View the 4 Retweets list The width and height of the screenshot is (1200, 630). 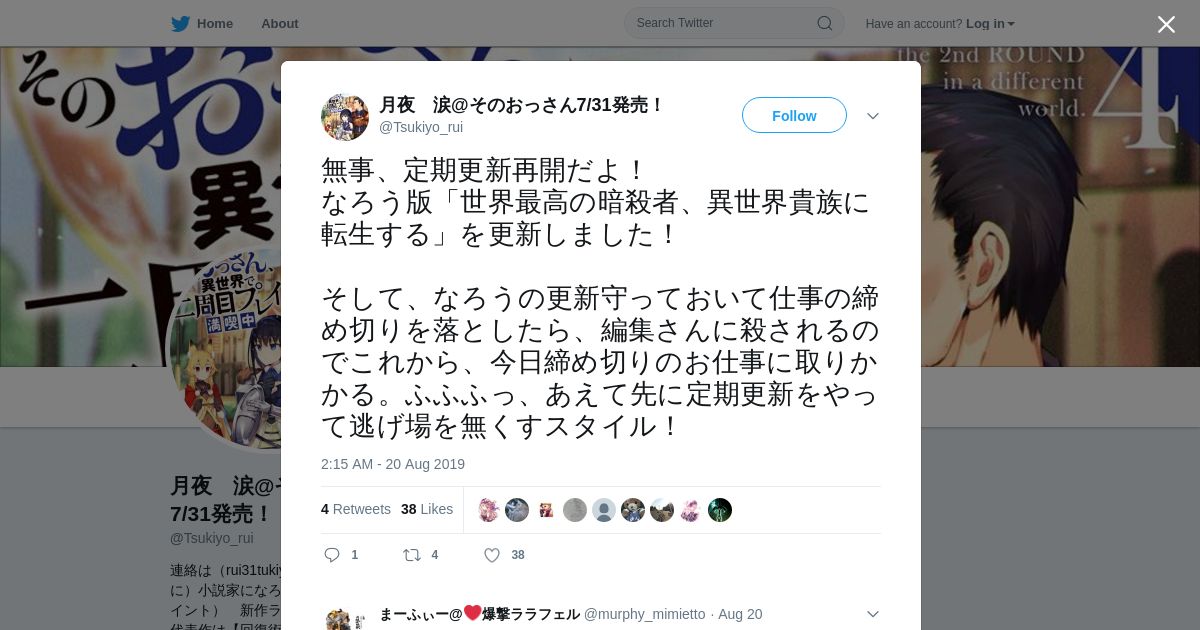pyautogui.click(x=356, y=509)
